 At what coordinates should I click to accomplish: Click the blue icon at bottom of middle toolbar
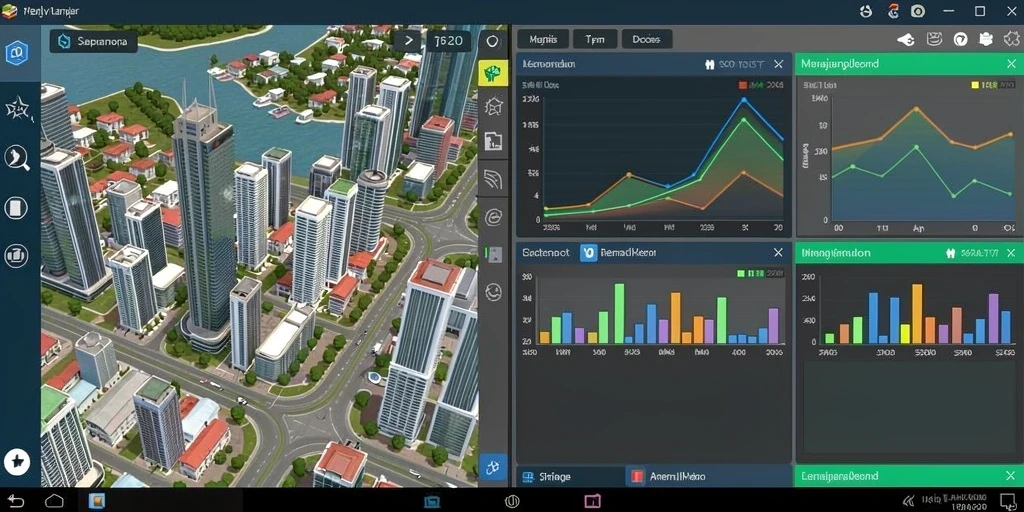pyautogui.click(x=493, y=467)
